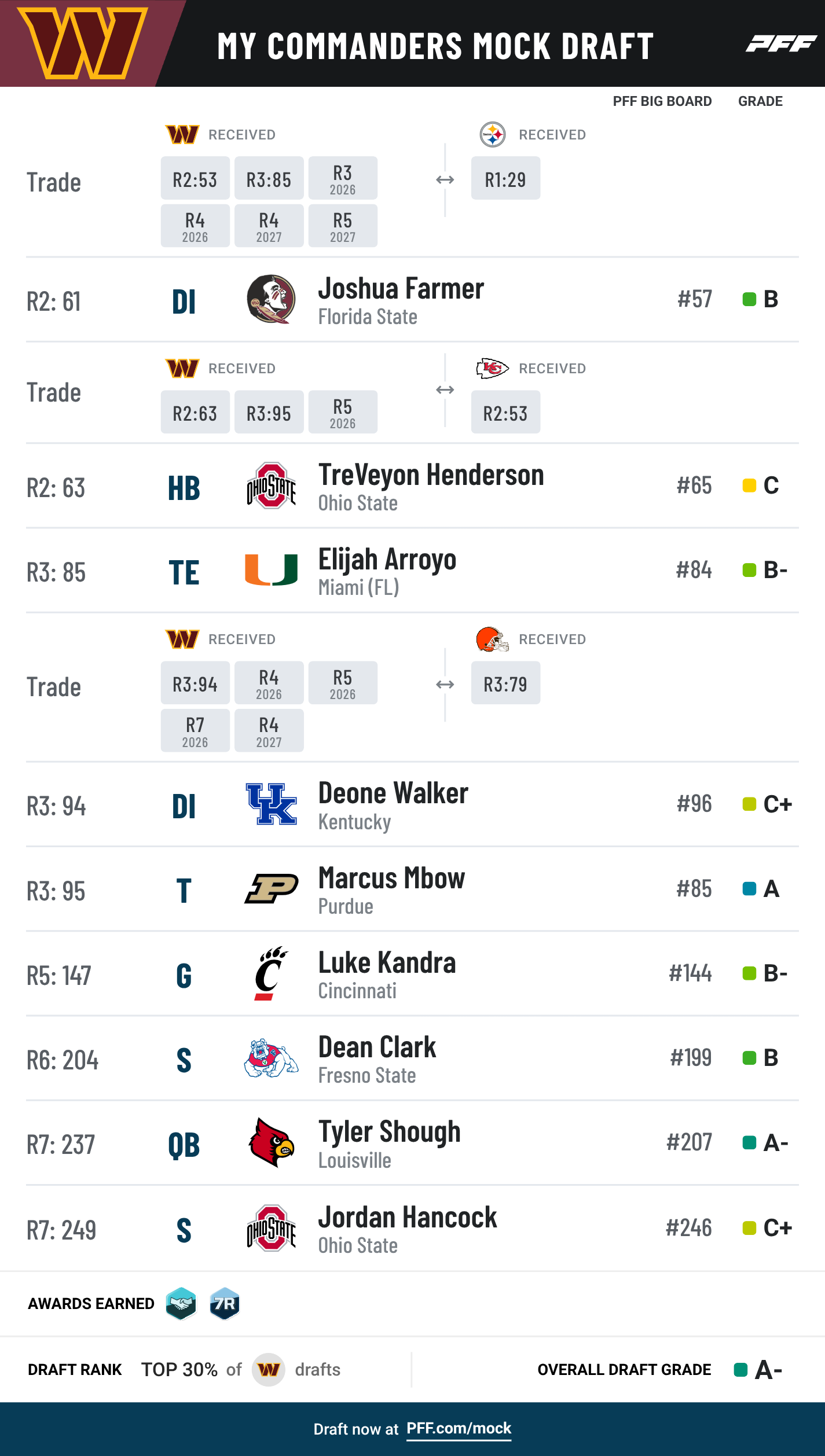Click the Florida State Seminoles logo

click(x=272, y=299)
